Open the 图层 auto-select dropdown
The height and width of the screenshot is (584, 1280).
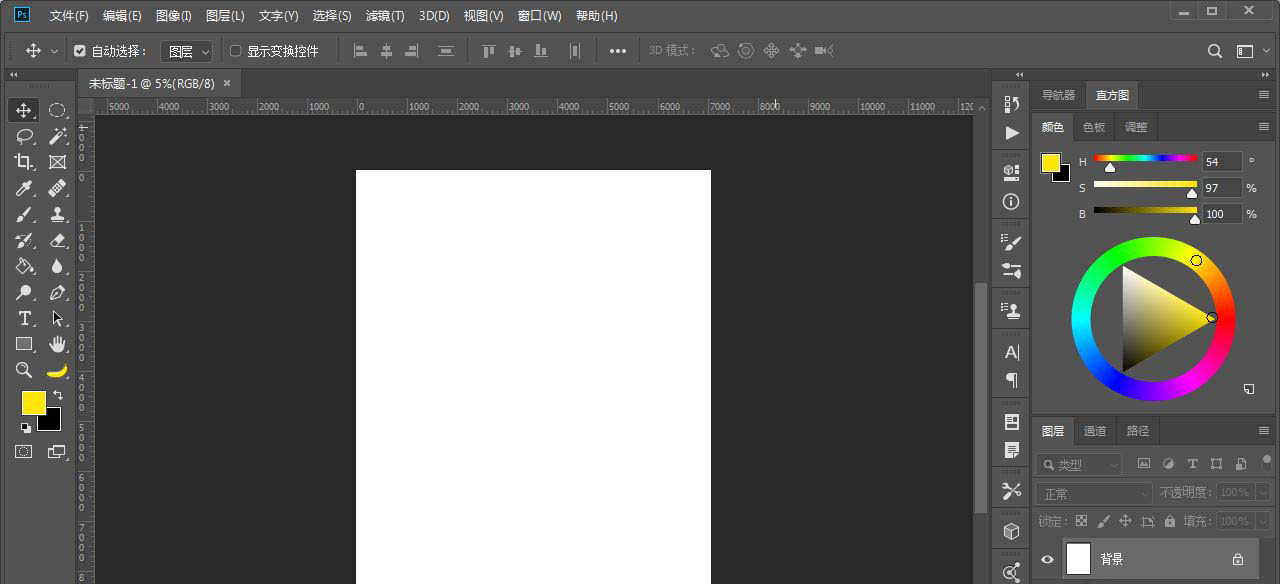[187, 51]
